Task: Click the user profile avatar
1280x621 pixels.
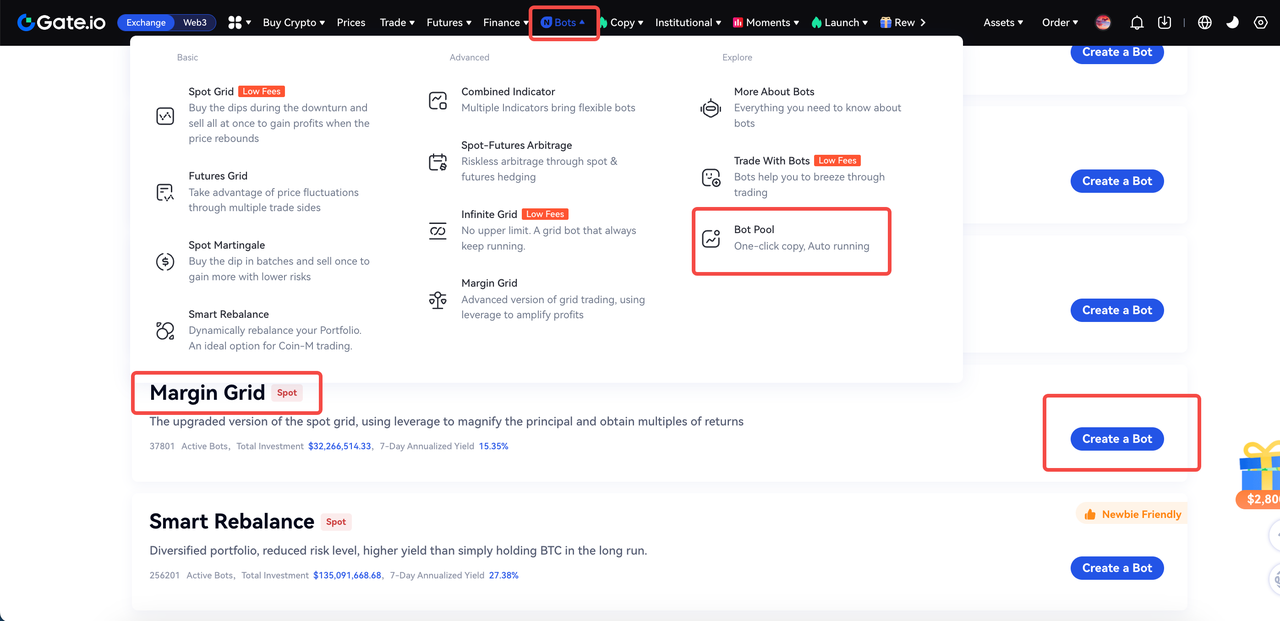Action: [1103, 22]
